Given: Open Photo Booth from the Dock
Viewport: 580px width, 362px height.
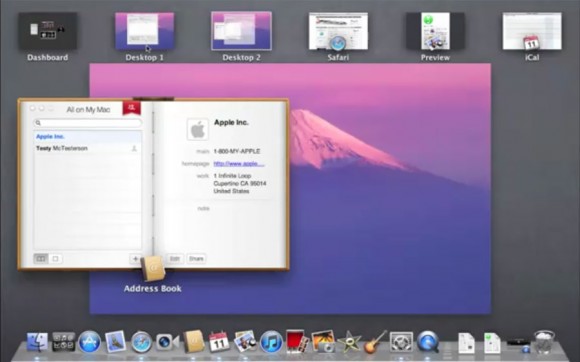Looking at the screenshot, I should (297, 341).
